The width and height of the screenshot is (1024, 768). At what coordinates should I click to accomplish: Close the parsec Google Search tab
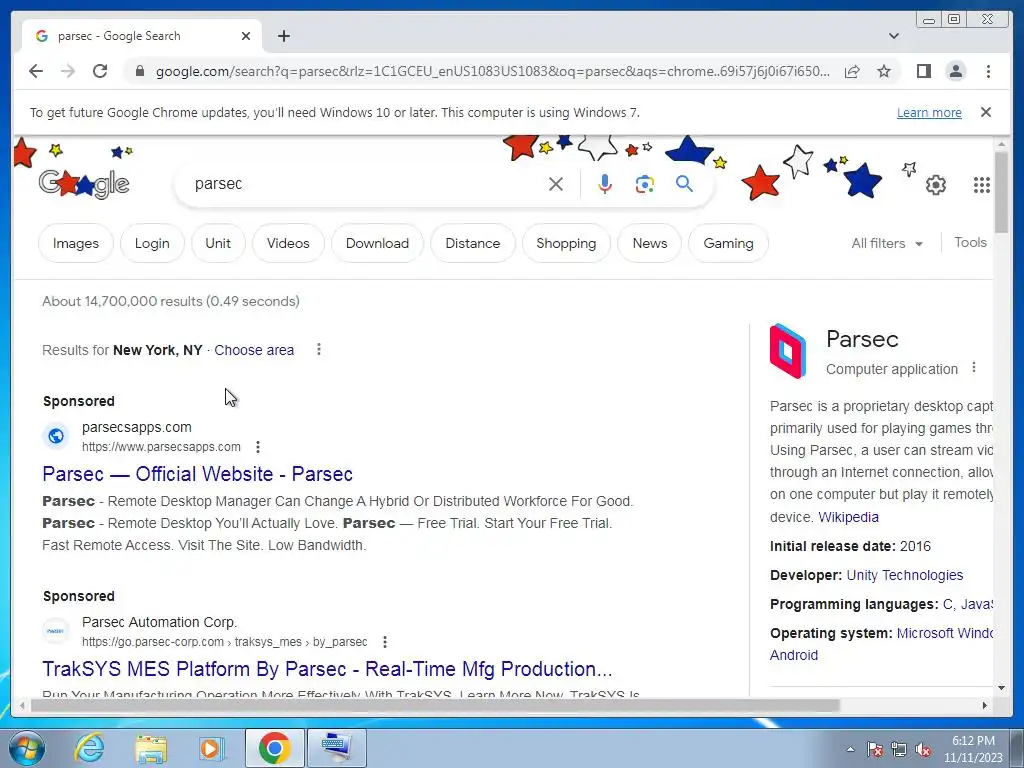point(246,36)
